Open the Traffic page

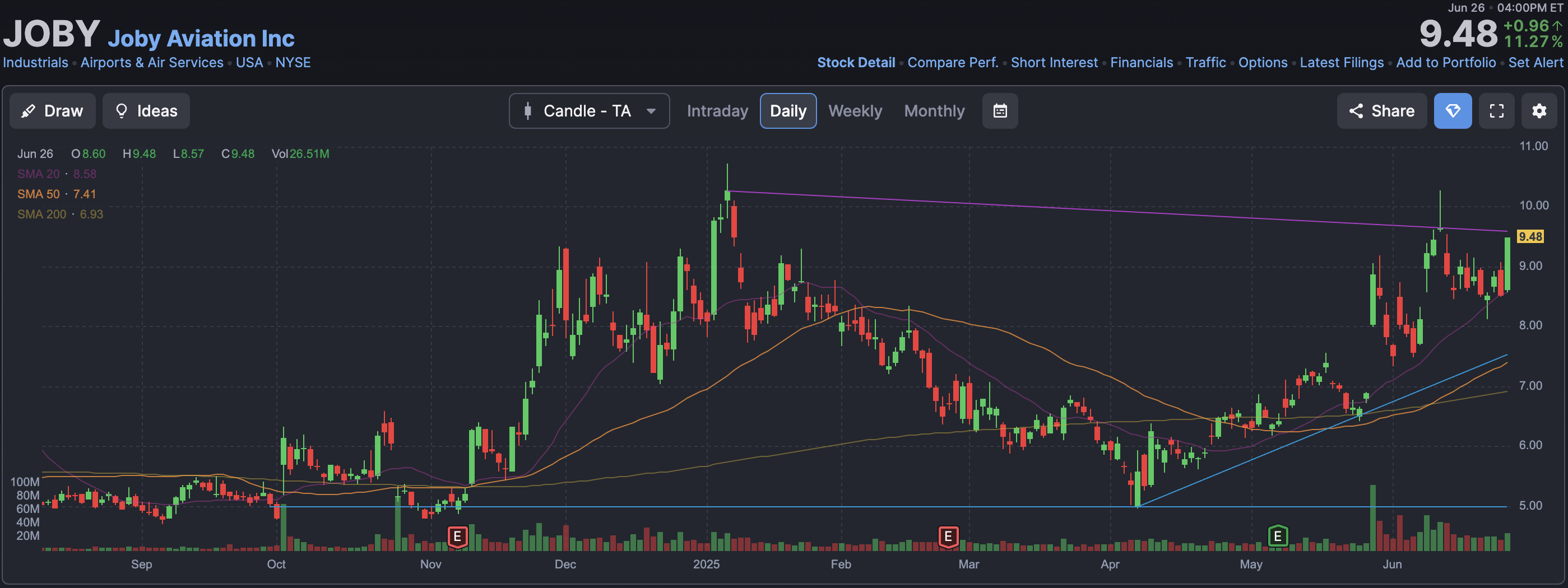tap(1205, 62)
